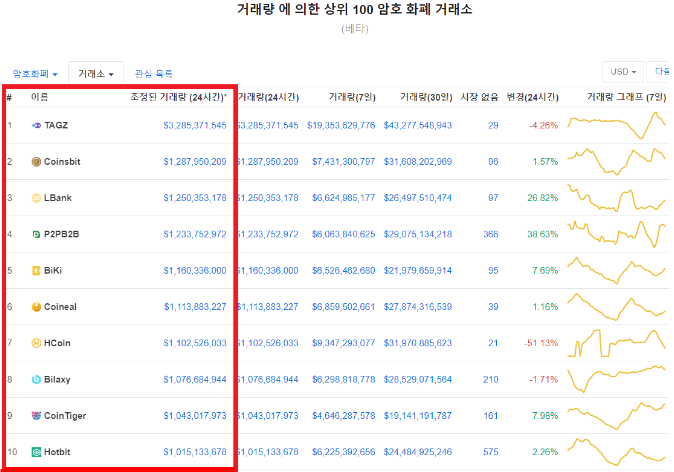Screen dimensions: 674x472
Task: Open the LBank exchange link
Action: (x=58, y=198)
